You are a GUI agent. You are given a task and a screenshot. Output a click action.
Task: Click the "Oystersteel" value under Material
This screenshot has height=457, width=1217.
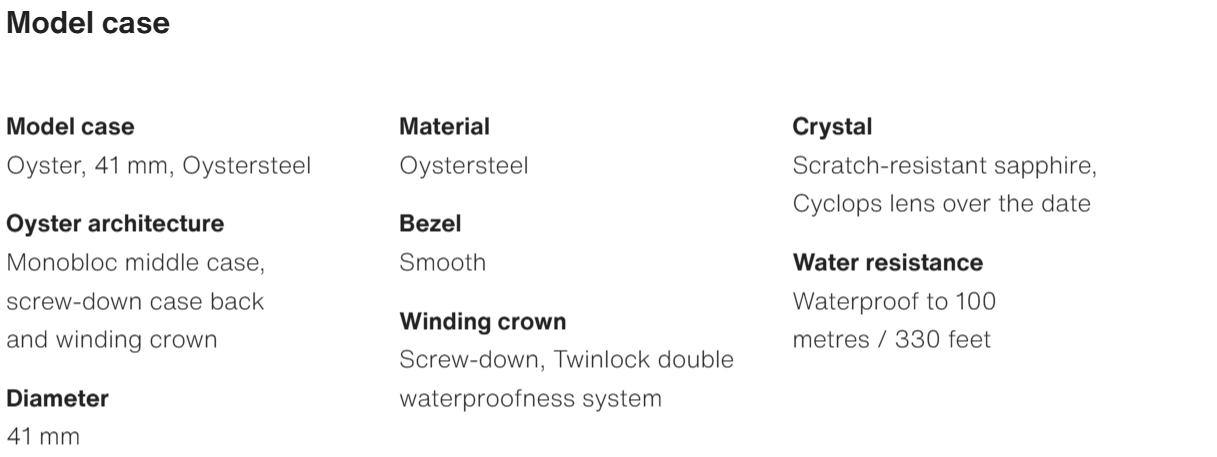pyautogui.click(x=463, y=165)
